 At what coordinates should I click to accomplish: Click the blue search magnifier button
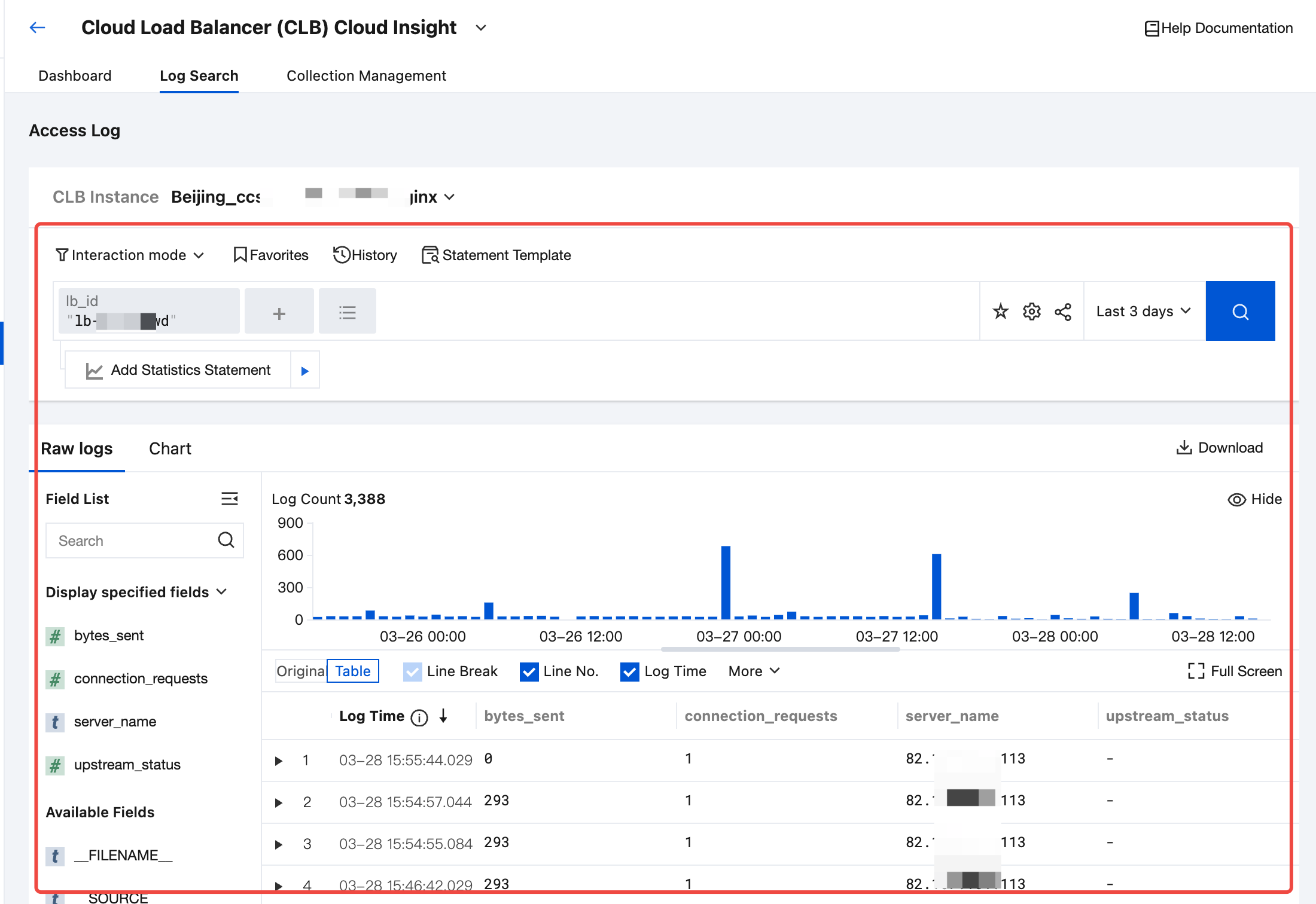click(x=1239, y=311)
